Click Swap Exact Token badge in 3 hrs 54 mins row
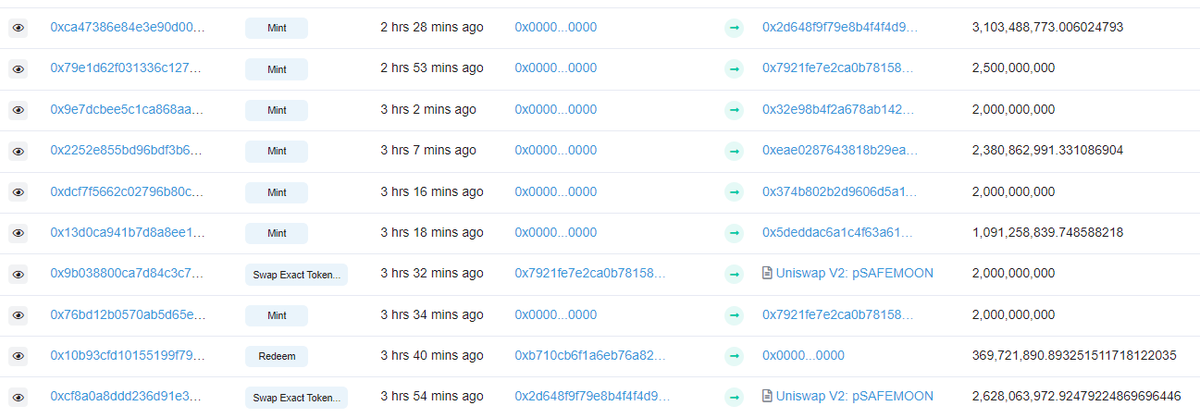The width and height of the screenshot is (1200, 418). 296,398
